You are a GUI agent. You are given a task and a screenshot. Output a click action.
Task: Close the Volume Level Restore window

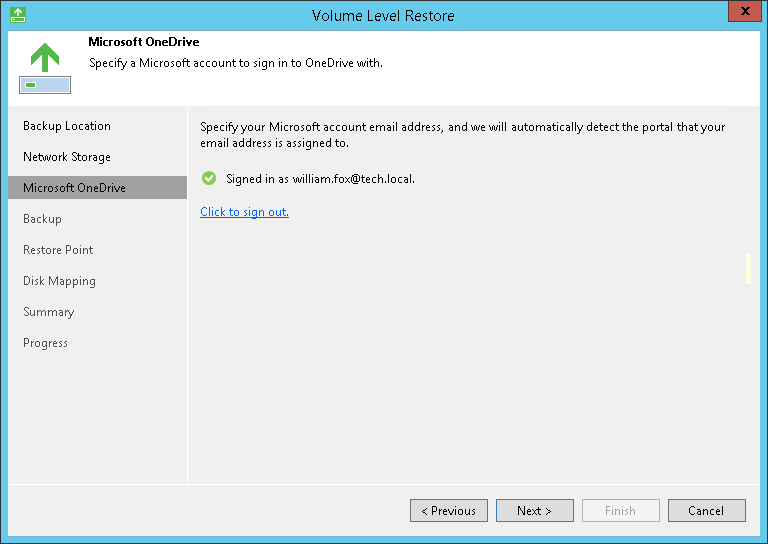pos(745,11)
